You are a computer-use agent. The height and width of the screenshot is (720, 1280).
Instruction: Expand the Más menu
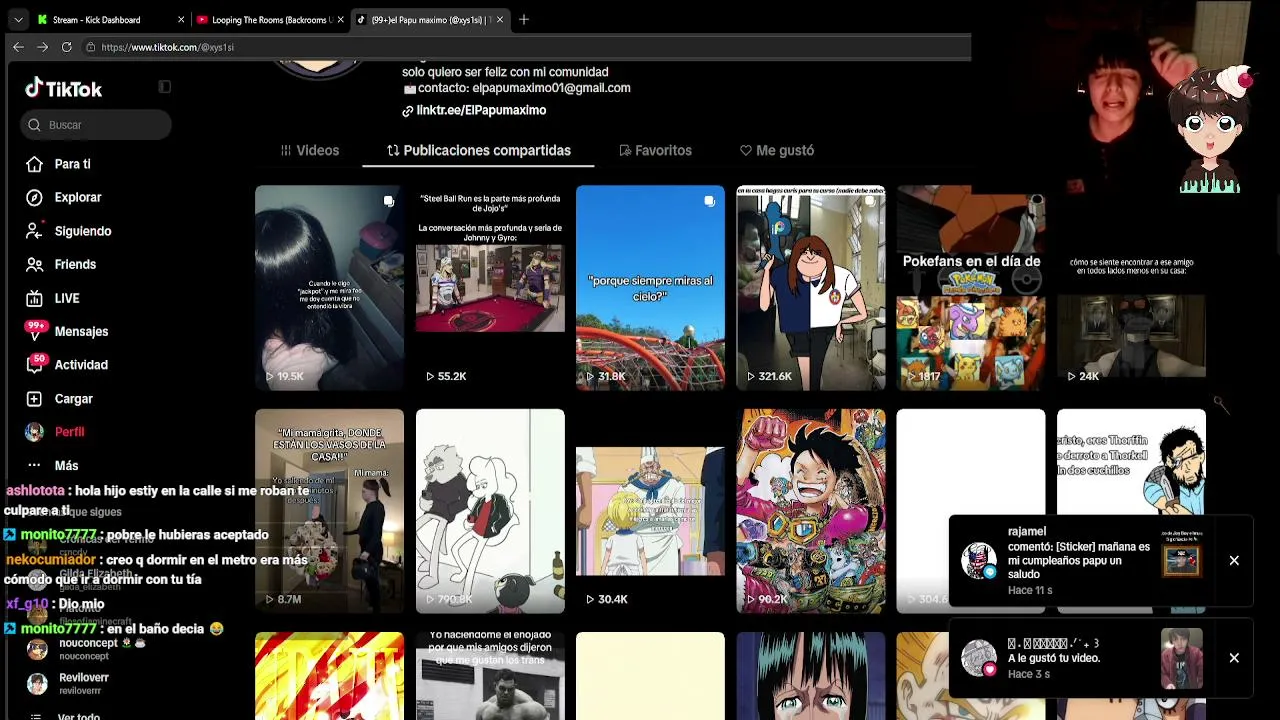pyautogui.click(x=66, y=466)
